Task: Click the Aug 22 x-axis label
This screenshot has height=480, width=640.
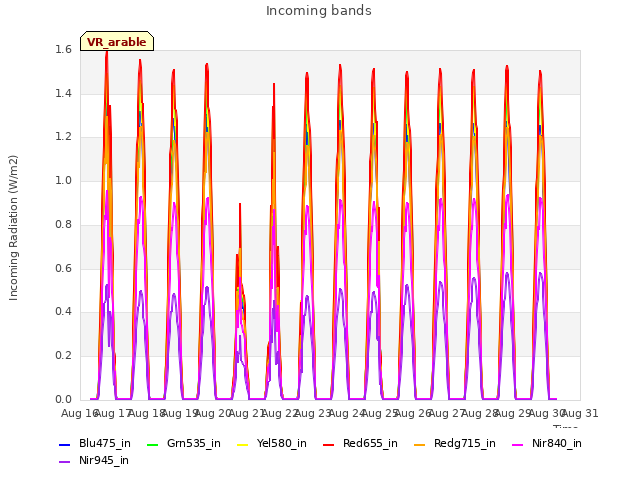Action: [280, 413]
